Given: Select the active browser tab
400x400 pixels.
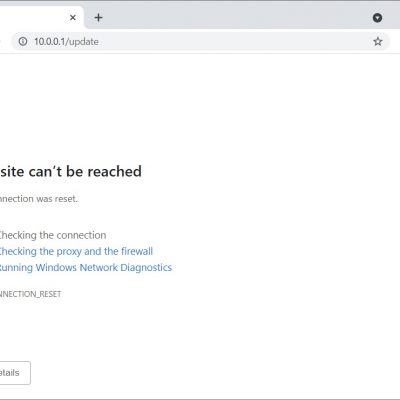Looking at the screenshot, I should click(33, 18).
